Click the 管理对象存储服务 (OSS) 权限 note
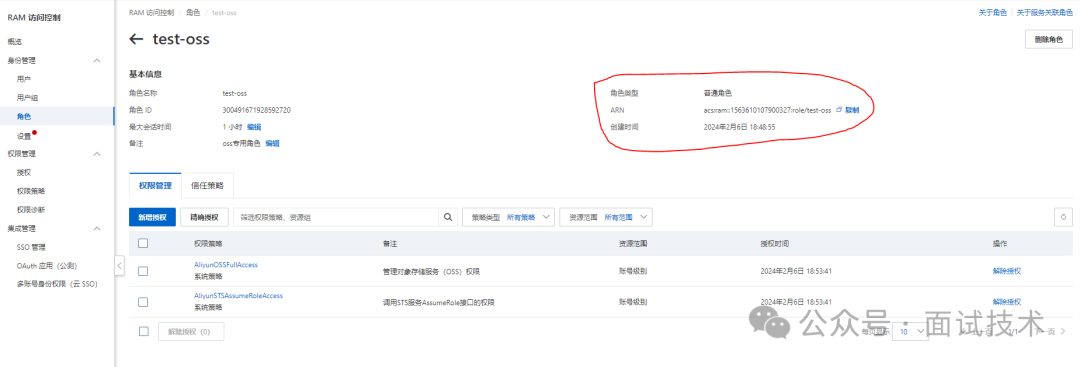1080x367 pixels. point(430,271)
